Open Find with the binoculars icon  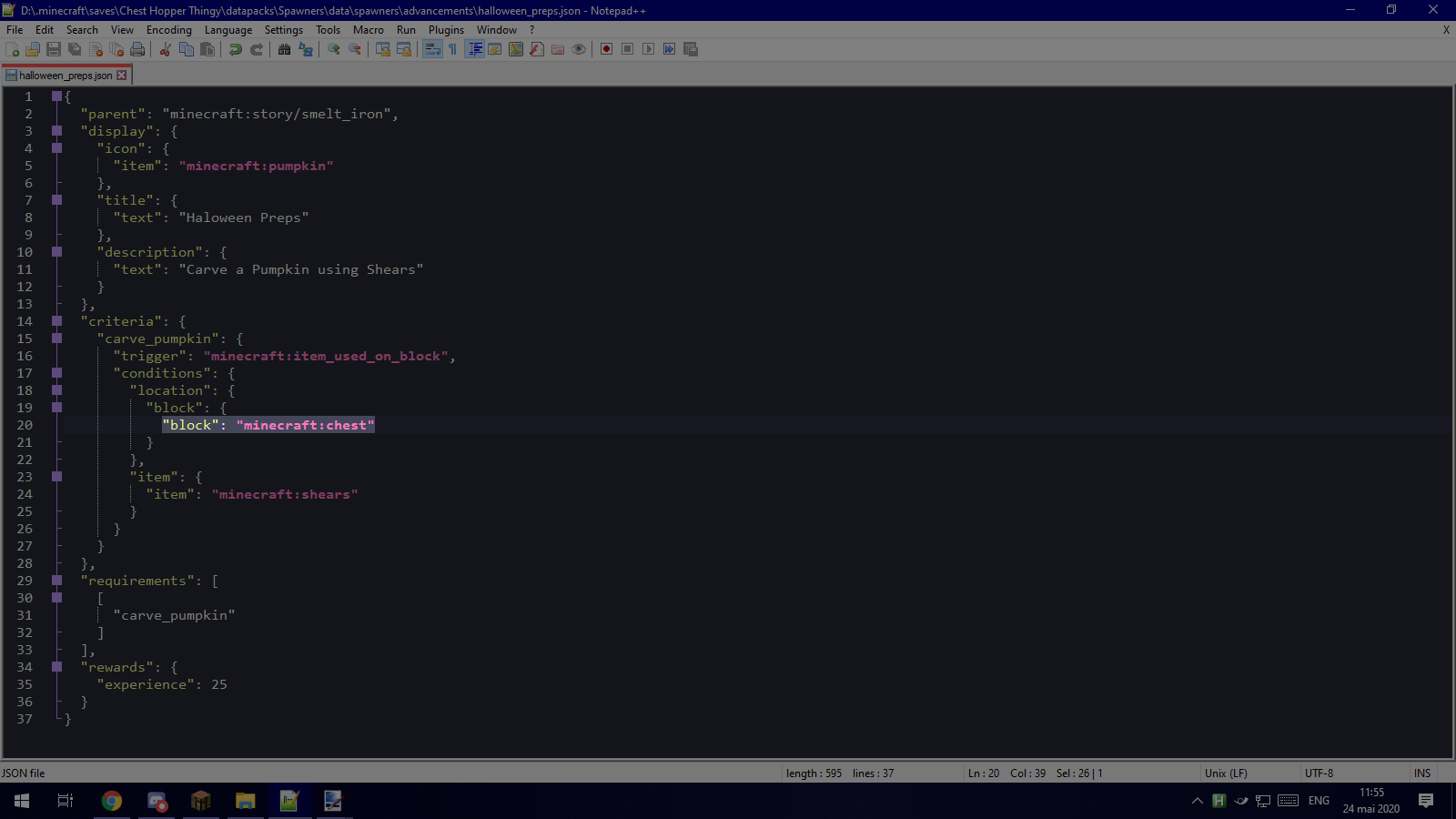pos(285,49)
